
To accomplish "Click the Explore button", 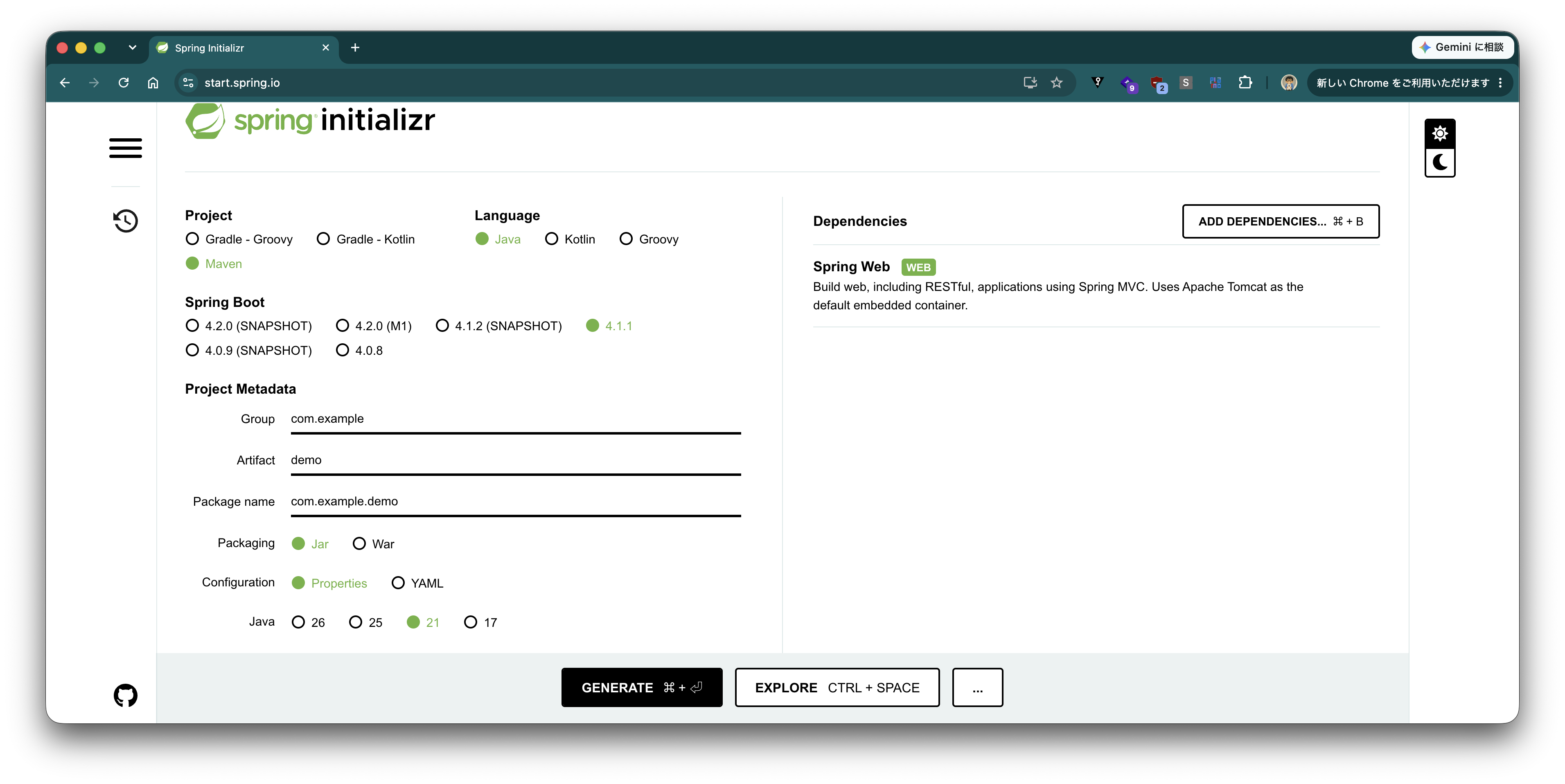I will coord(837,687).
